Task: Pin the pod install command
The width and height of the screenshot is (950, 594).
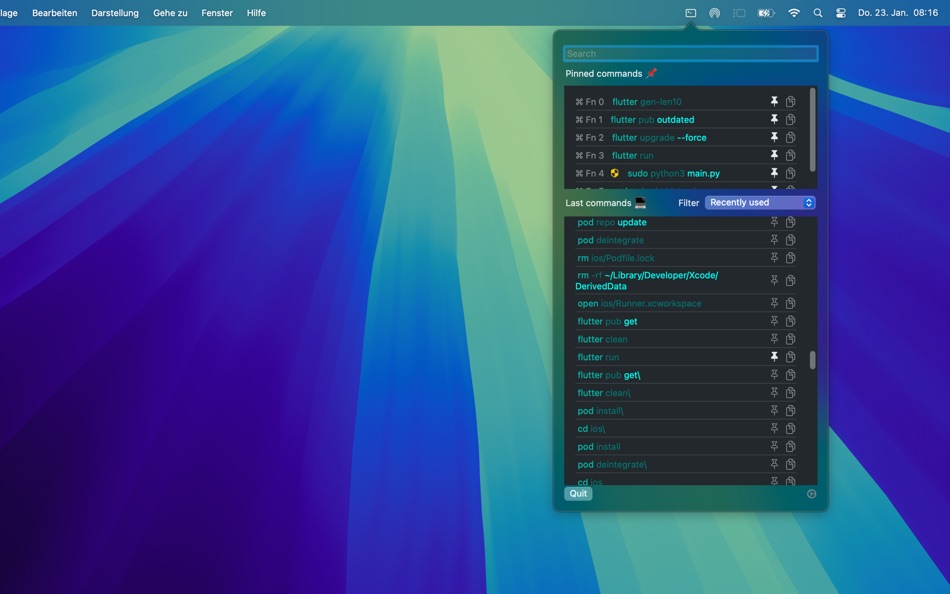Action: coord(774,446)
